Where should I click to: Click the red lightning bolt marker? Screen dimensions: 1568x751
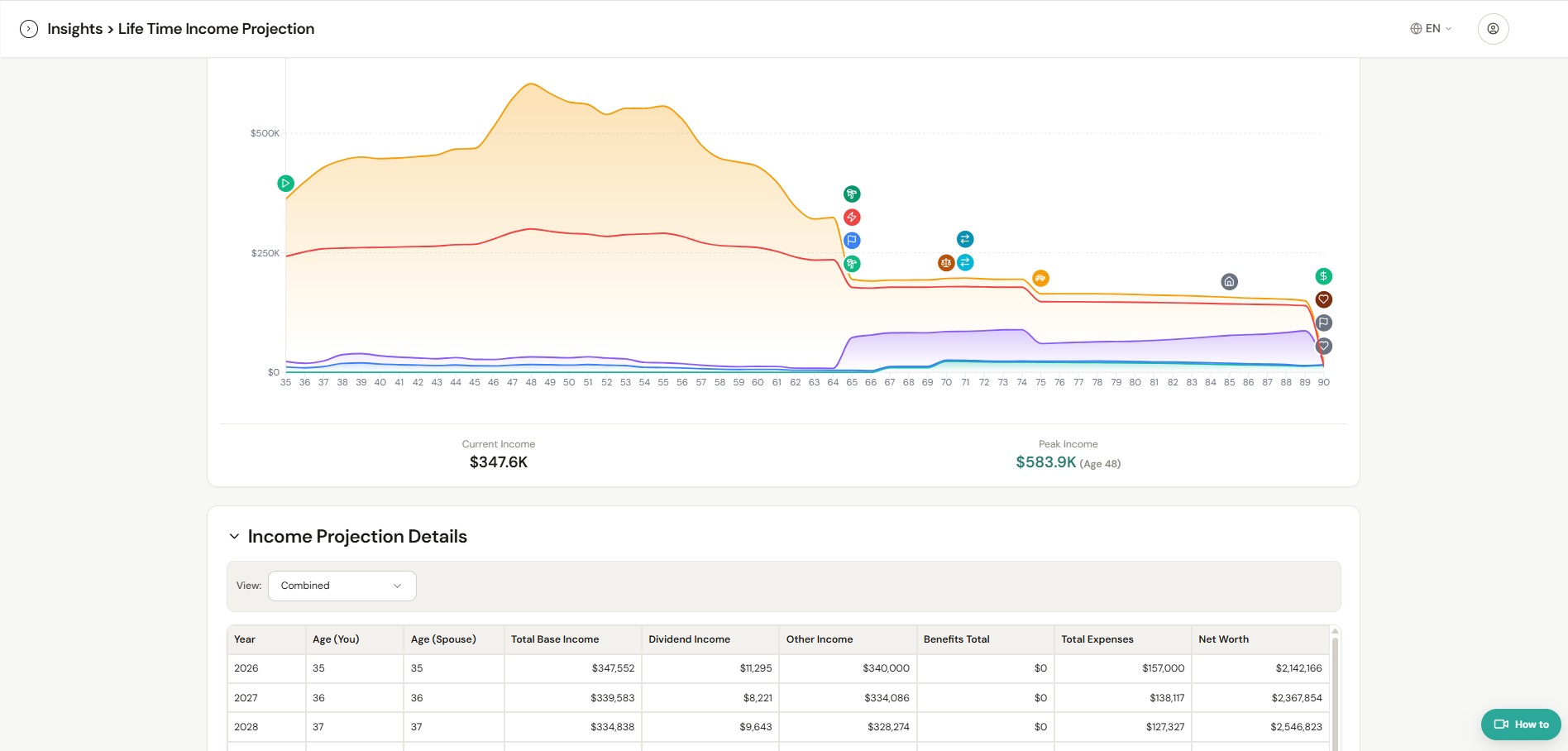[852, 218]
